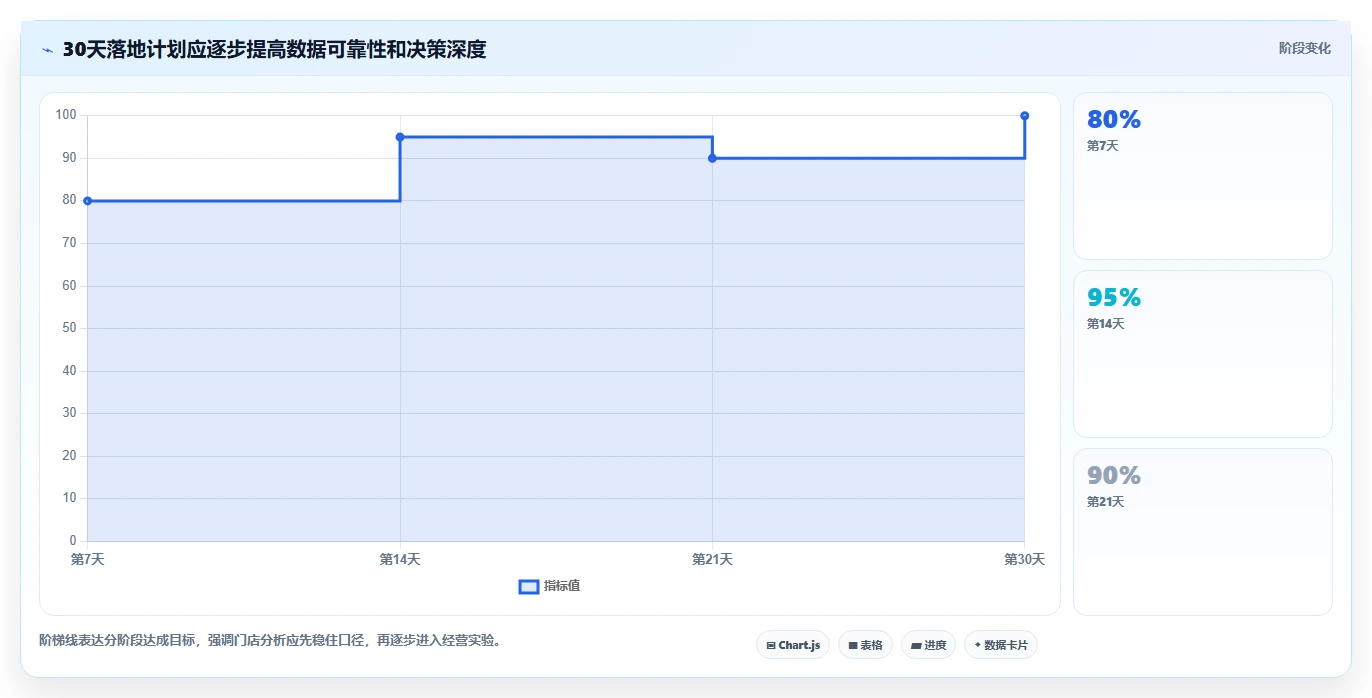Click the chart title 30天落地计划应逐步提高数据可靠性和决策深度
Viewport: 1372px width, 698px height.
point(274,50)
